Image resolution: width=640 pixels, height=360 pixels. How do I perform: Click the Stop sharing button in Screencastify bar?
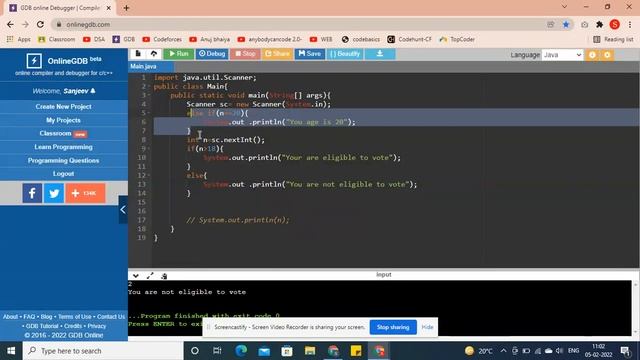pyautogui.click(x=393, y=327)
